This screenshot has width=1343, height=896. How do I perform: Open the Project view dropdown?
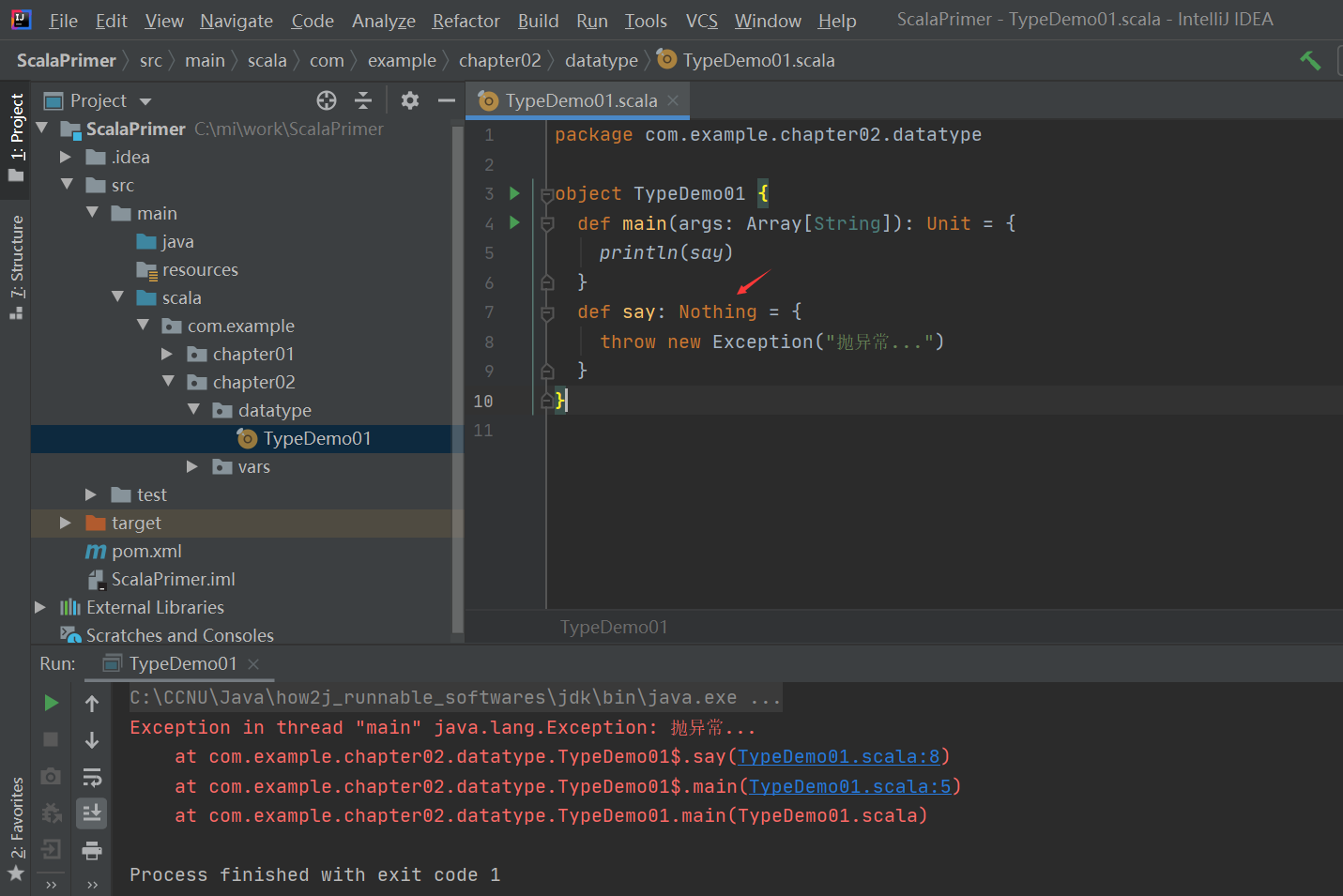(145, 101)
